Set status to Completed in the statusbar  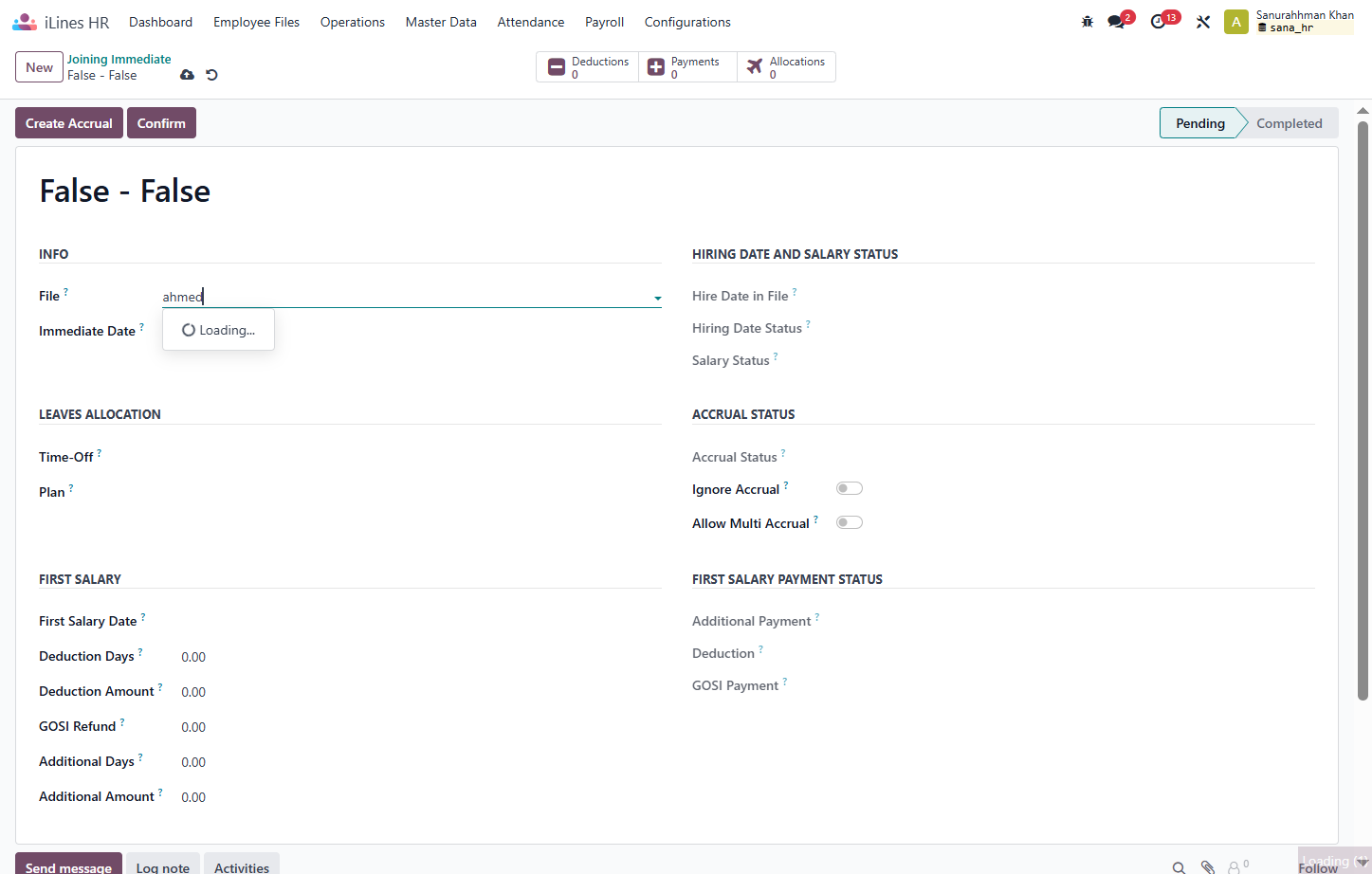tap(1289, 123)
